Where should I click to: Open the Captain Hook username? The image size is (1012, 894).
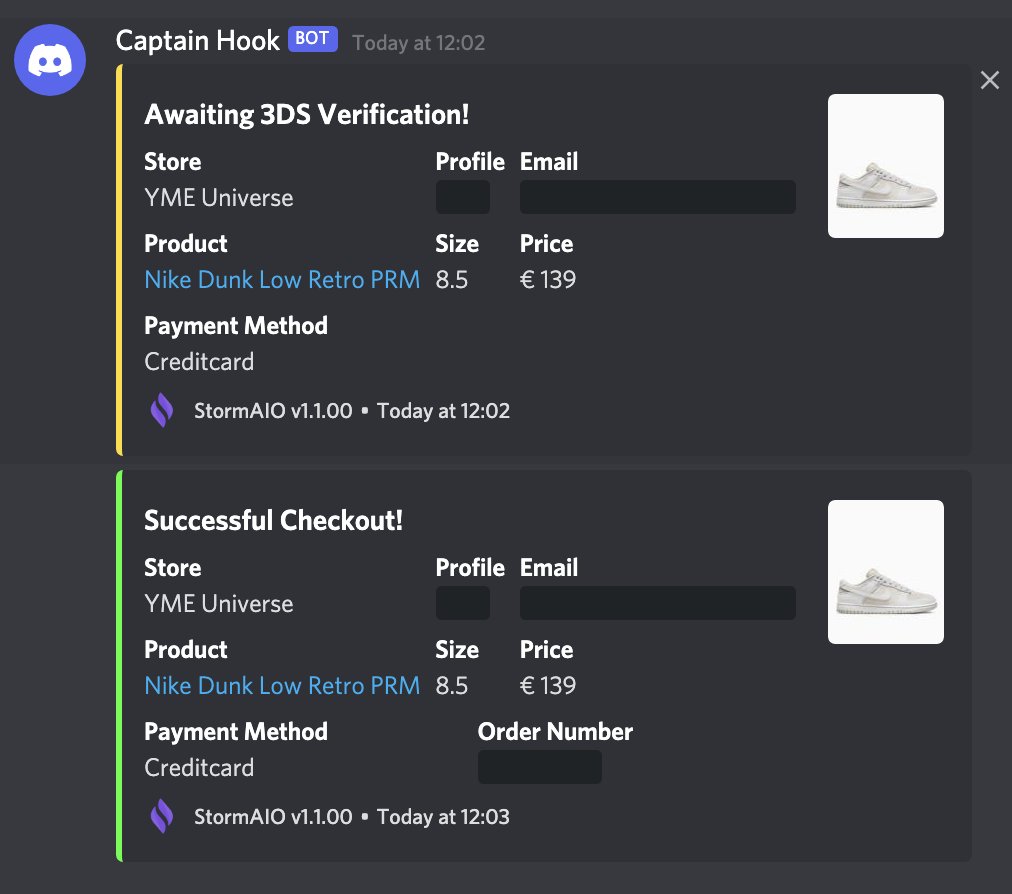pos(197,41)
